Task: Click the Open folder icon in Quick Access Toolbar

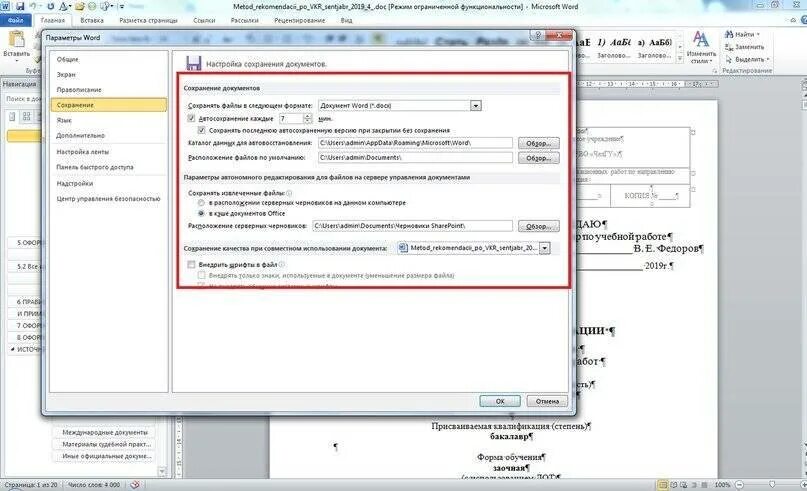Action: point(80,7)
